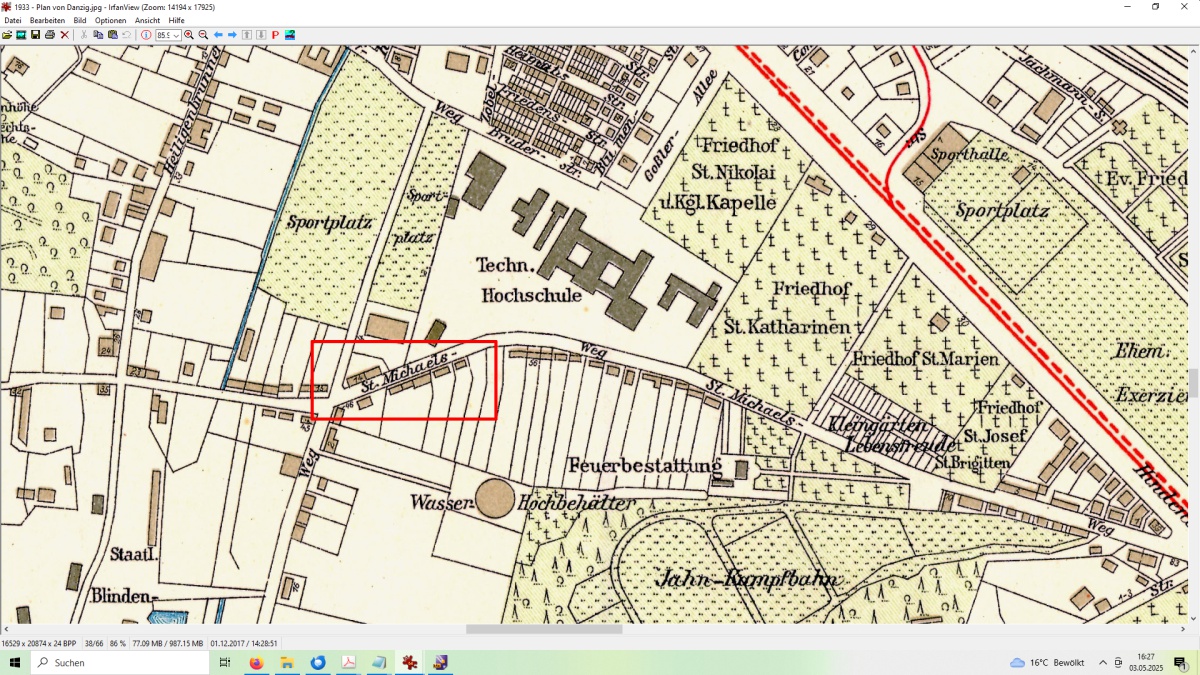
Task: Save the image with the floppy disk icon
Action: pos(35,35)
